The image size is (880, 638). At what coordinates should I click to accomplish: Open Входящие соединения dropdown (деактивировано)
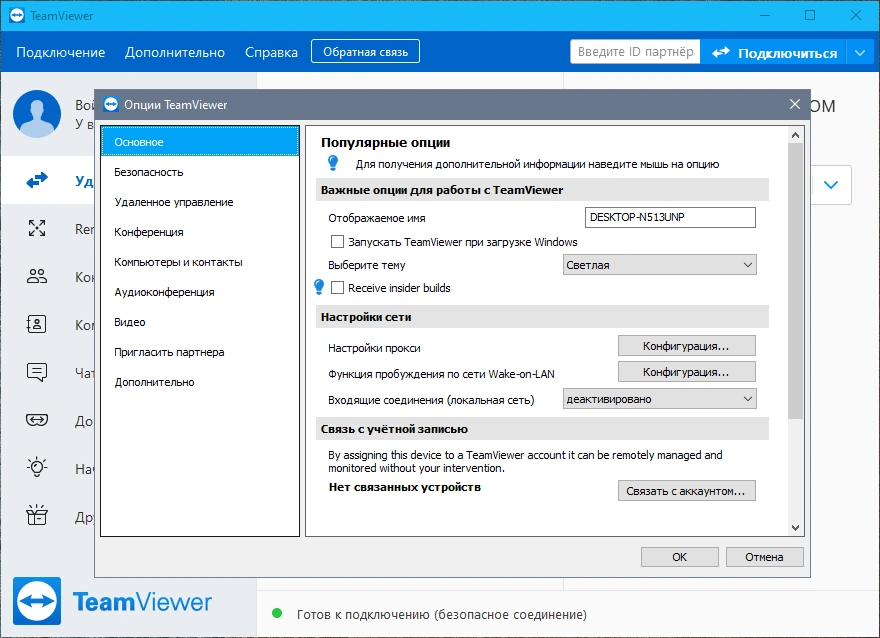click(659, 399)
